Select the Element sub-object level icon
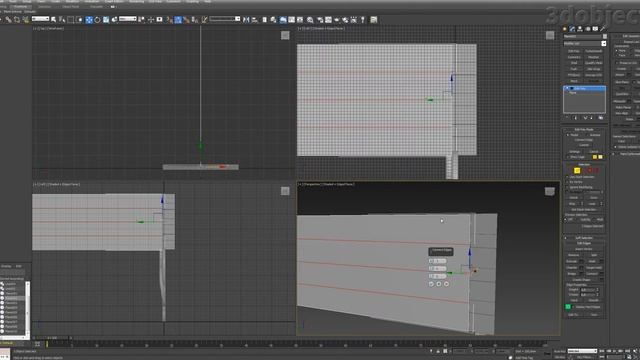 pos(596,171)
